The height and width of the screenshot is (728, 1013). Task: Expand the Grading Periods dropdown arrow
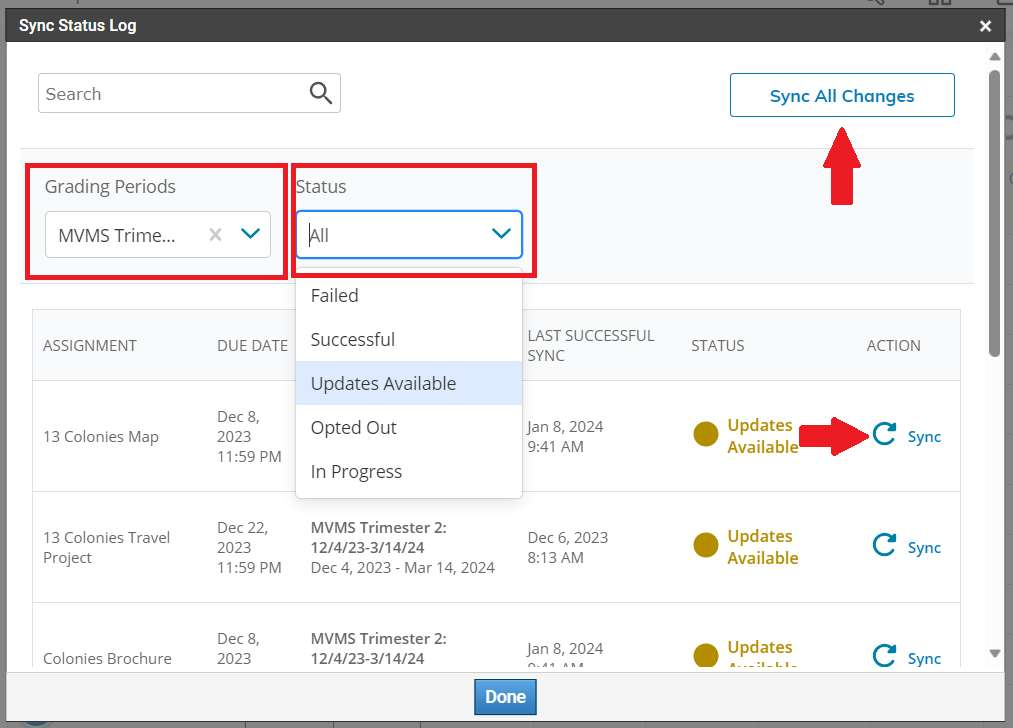[x=250, y=234]
